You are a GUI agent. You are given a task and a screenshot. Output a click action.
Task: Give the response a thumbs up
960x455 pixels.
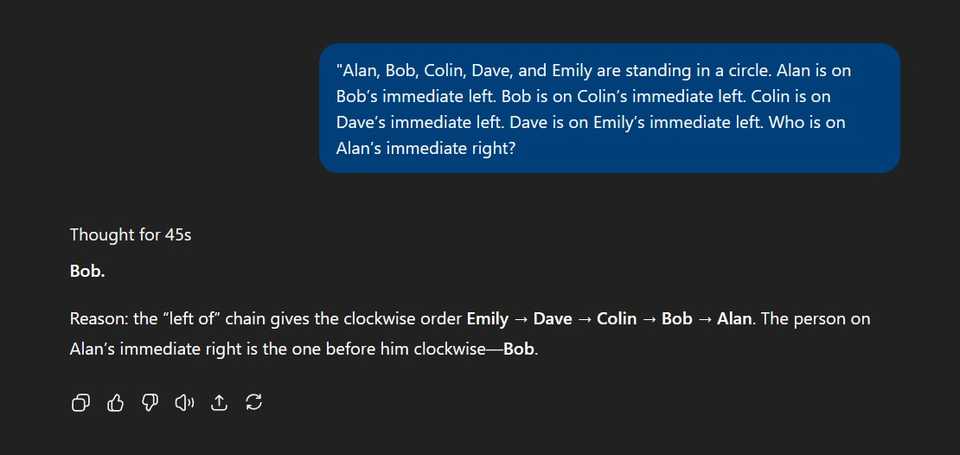click(x=115, y=403)
